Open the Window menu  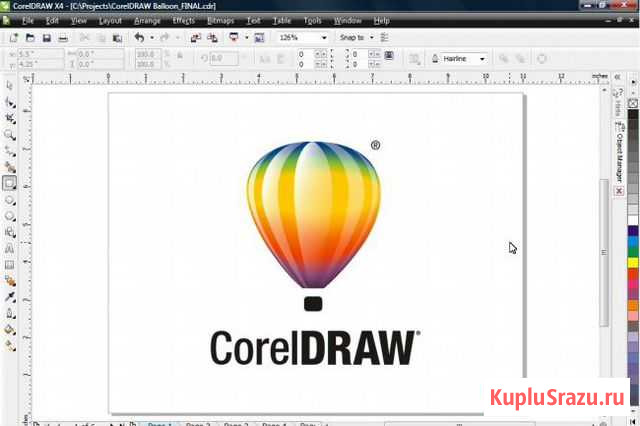(x=348, y=21)
